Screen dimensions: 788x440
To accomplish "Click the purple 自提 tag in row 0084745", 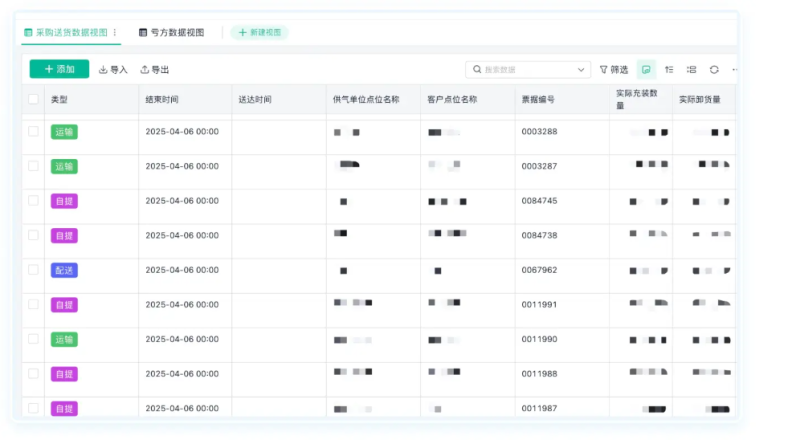I will pos(64,201).
